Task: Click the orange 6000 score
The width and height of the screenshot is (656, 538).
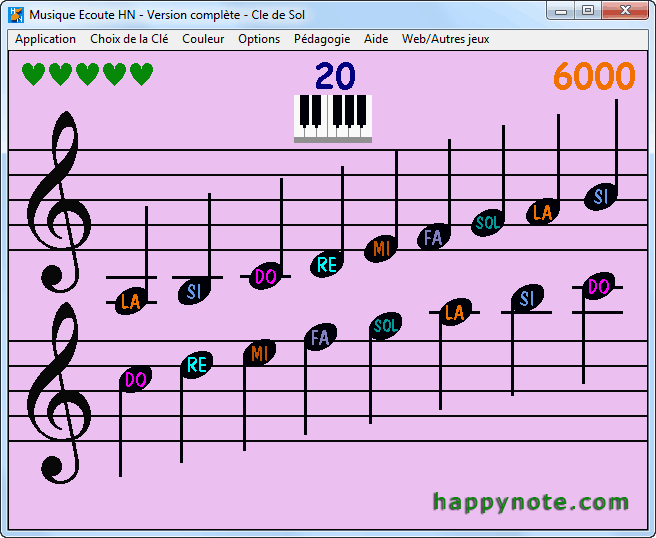Action: click(x=594, y=76)
